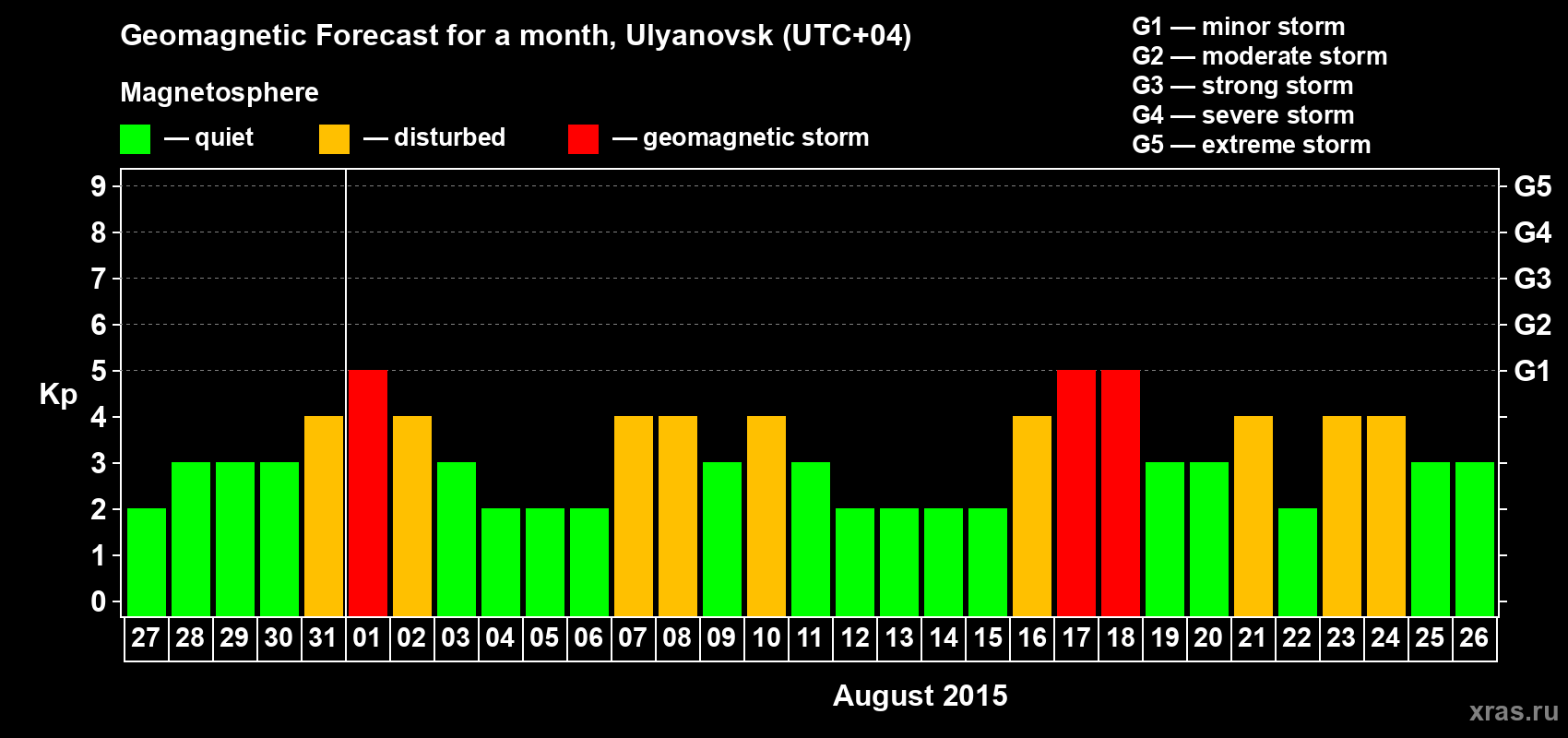1568x738 pixels.
Task: Click 'G3 — strong storm' legend text
Action: (x=1242, y=86)
